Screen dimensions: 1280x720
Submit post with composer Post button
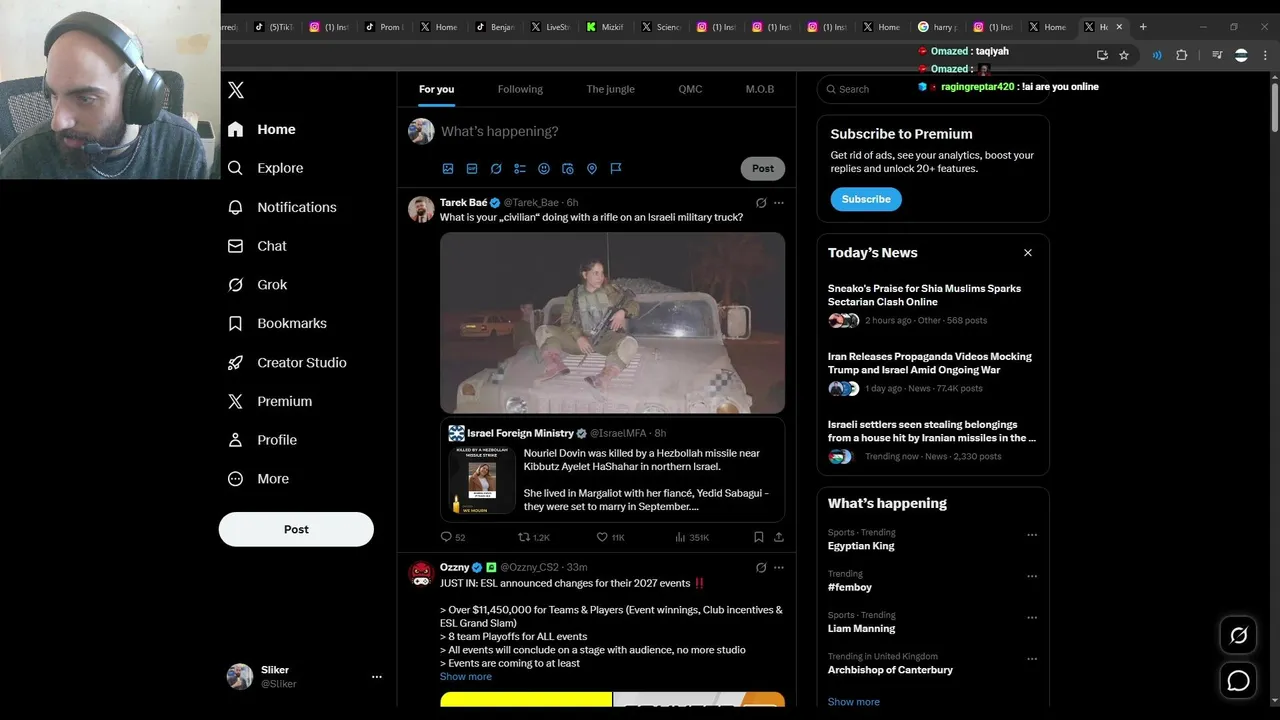click(x=763, y=168)
